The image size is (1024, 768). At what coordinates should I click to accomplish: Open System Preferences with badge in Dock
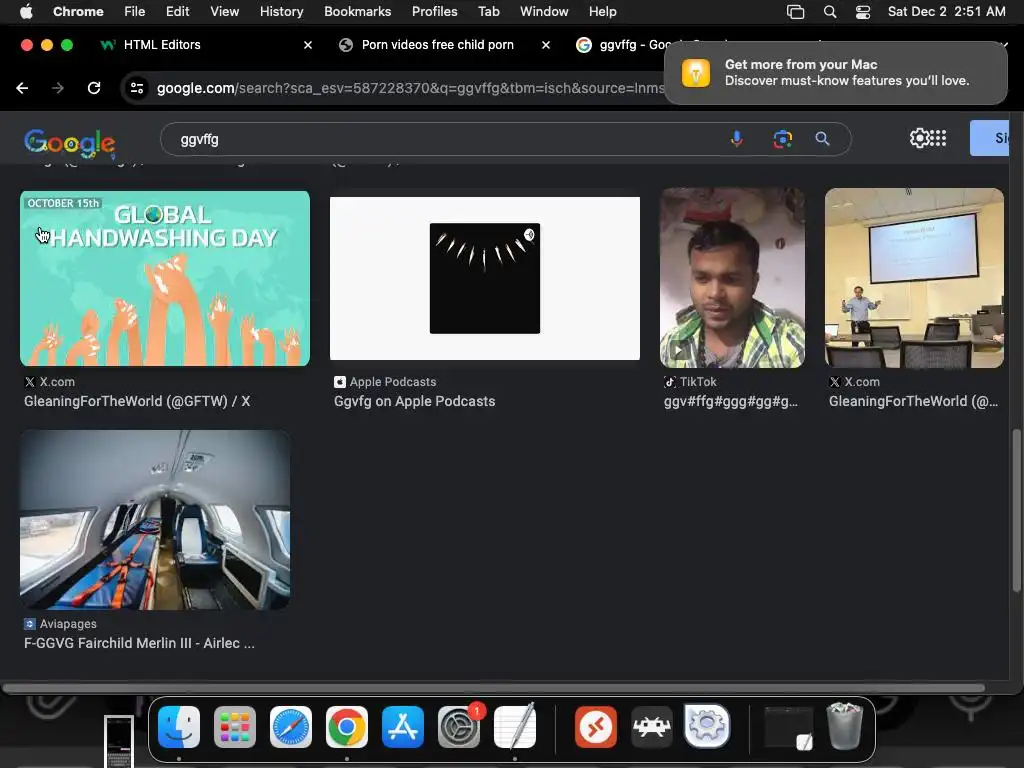click(459, 727)
